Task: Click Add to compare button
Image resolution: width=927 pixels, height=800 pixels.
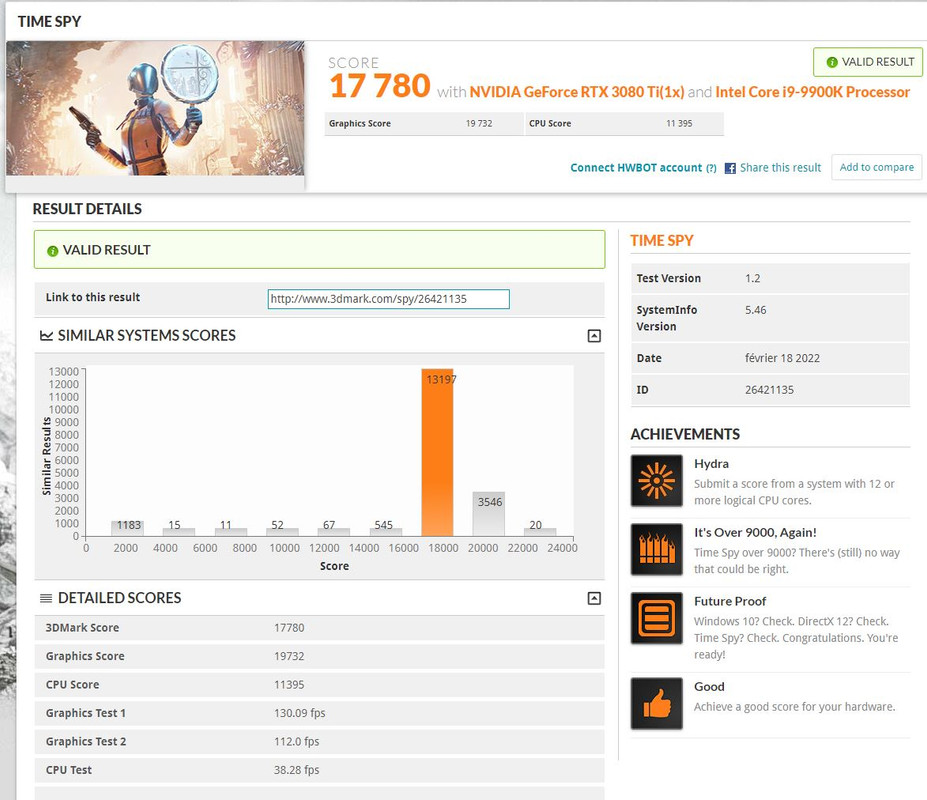Action: coord(877,167)
